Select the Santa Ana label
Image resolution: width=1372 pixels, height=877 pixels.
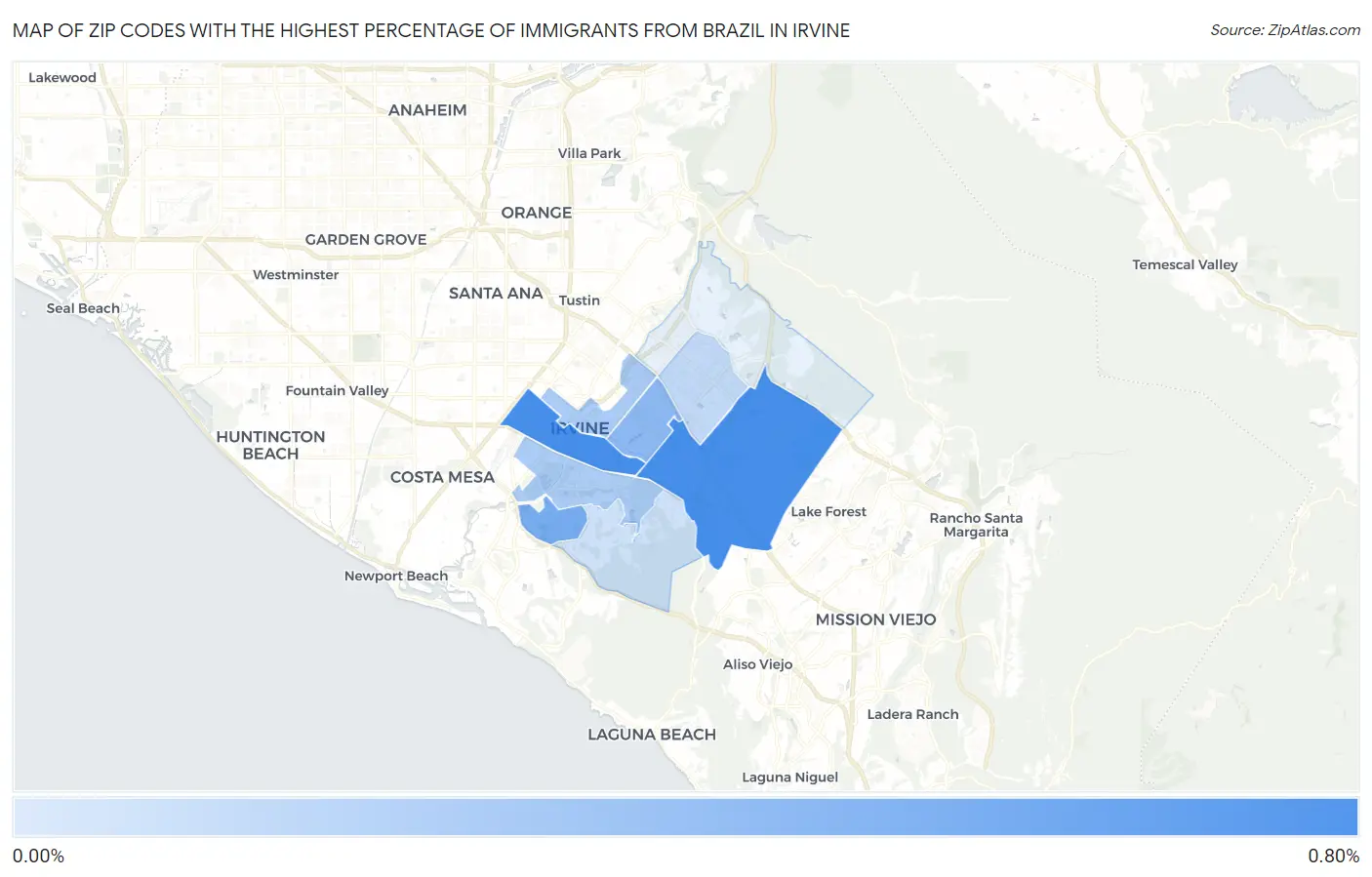point(496,294)
